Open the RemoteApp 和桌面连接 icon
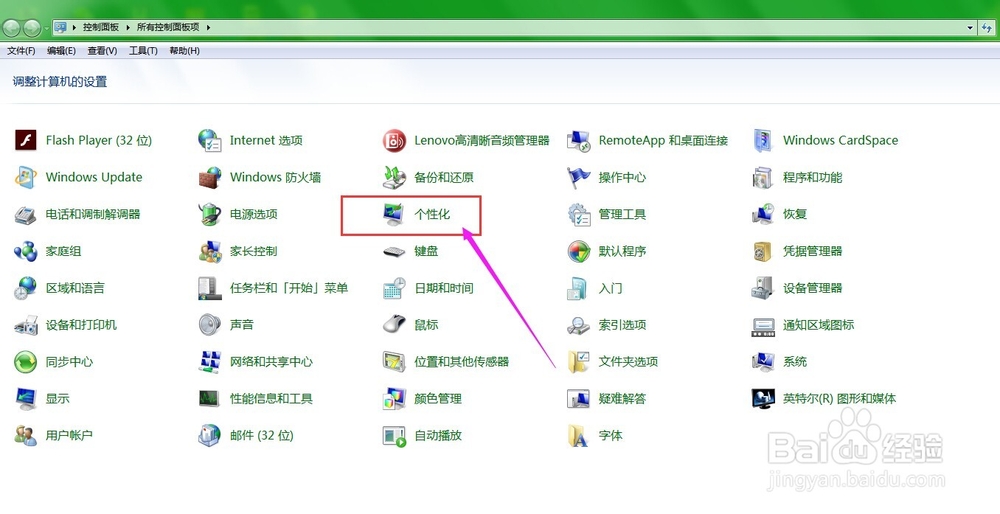The width and height of the screenshot is (1000, 514). 578,140
